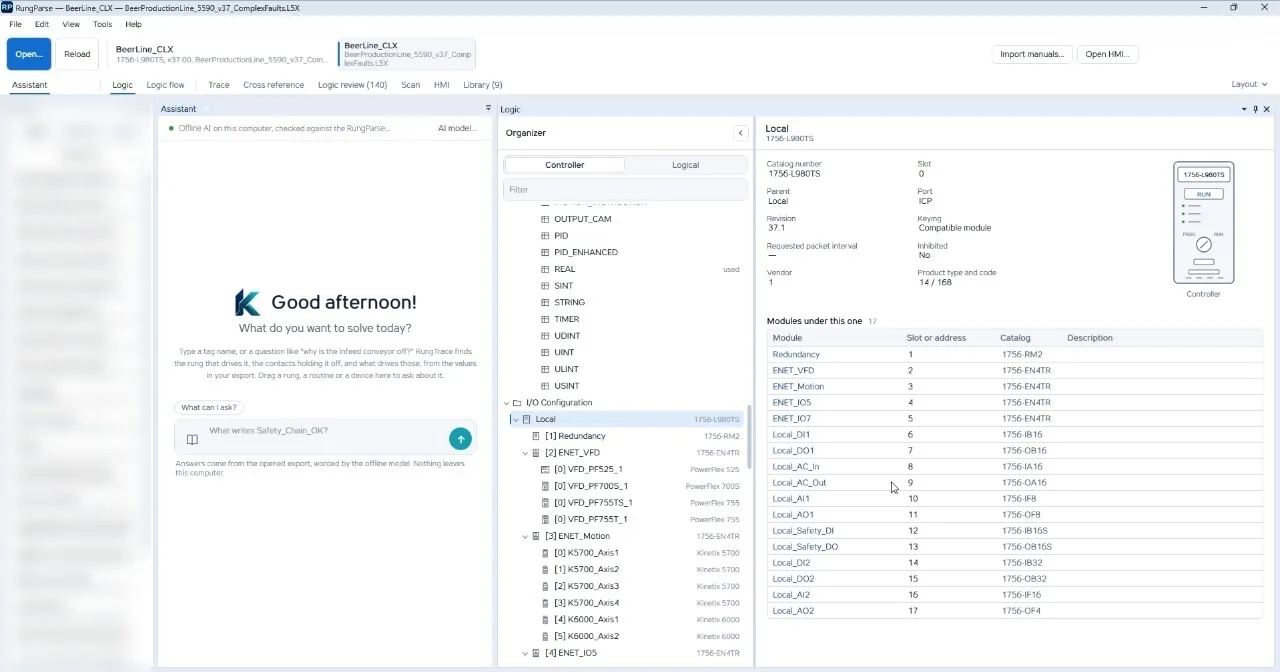Viewport: 1280px width, 672px height.
Task: Open the Tools menu
Action: tap(102, 24)
